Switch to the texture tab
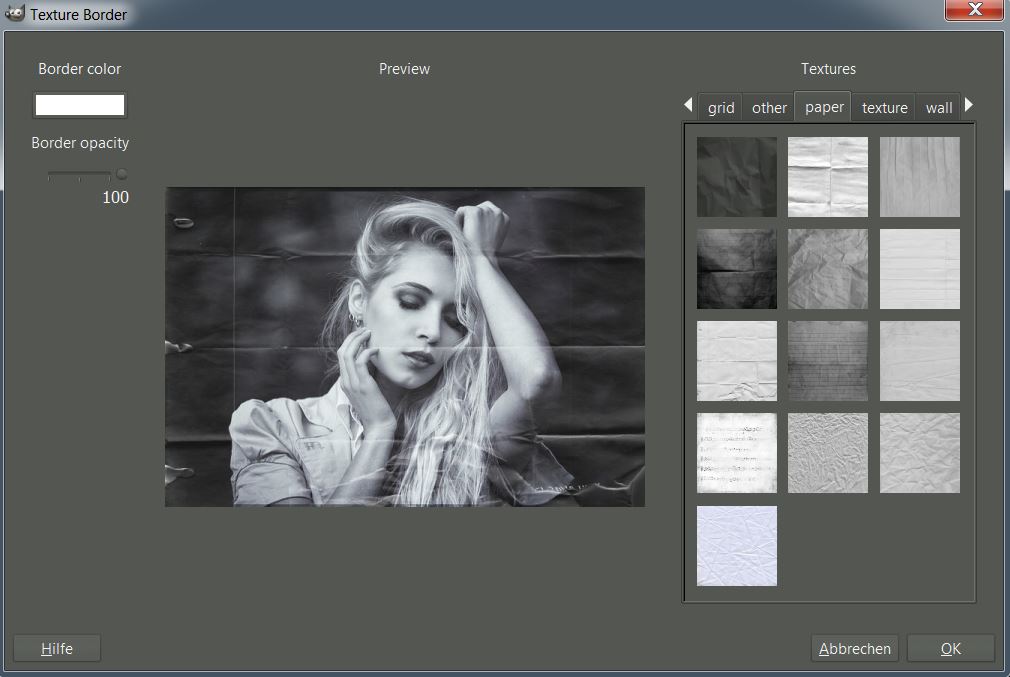 (884, 108)
